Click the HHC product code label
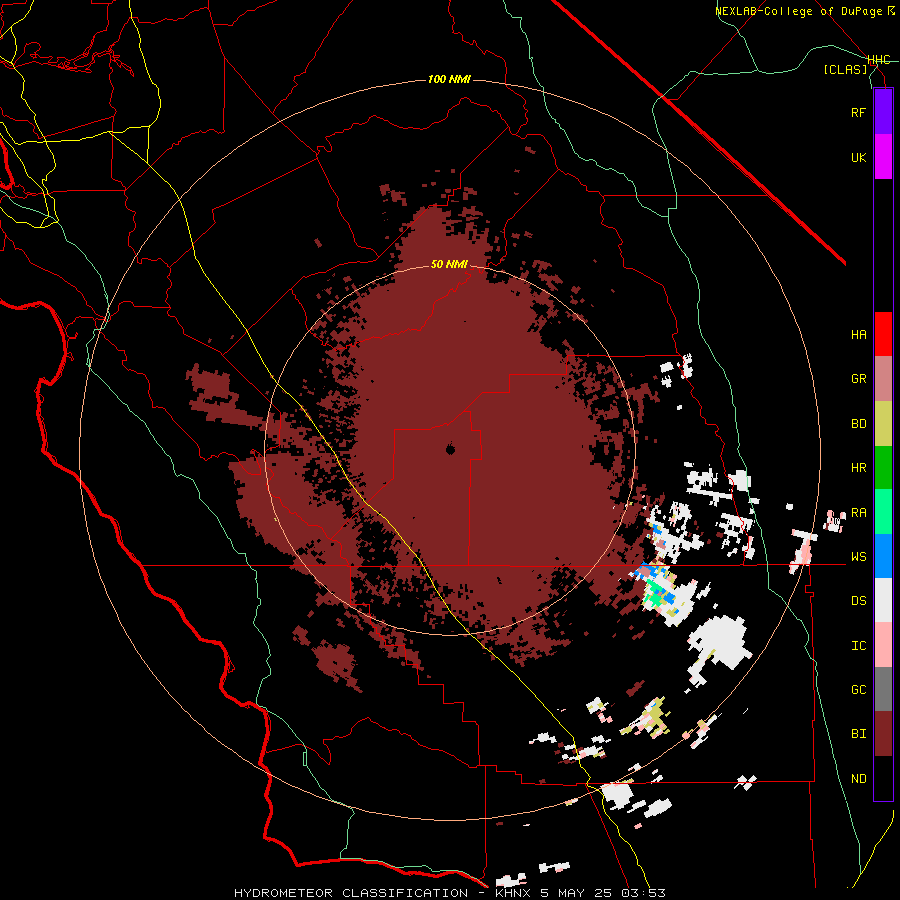Screen dimensions: 900x900 point(878,60)
